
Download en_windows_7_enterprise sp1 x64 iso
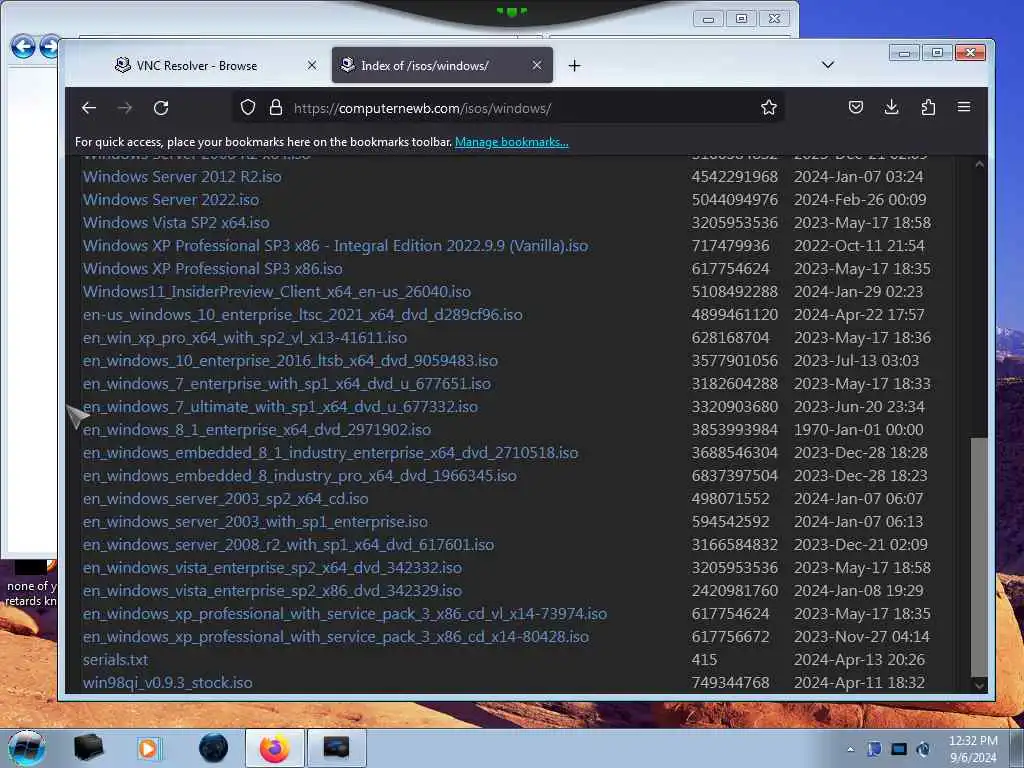287,384
